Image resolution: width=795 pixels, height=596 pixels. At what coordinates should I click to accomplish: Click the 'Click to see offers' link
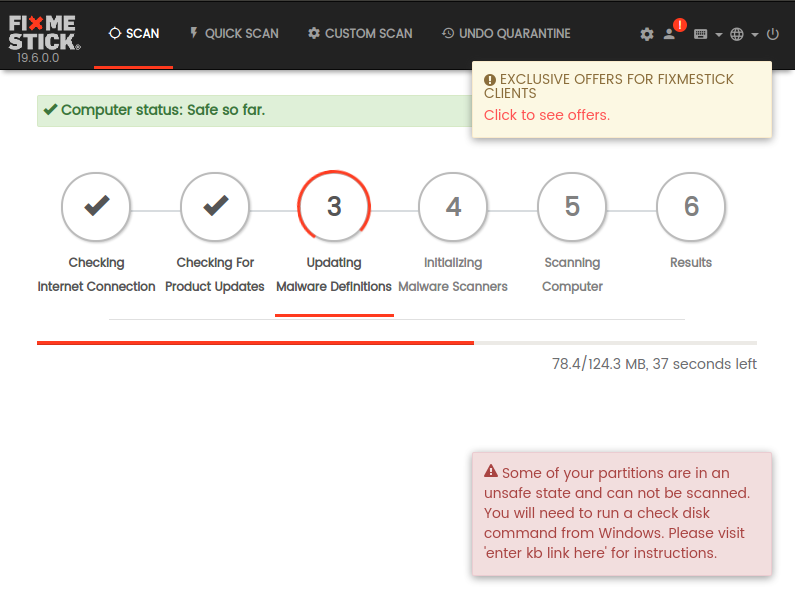[x=546, y=115]
